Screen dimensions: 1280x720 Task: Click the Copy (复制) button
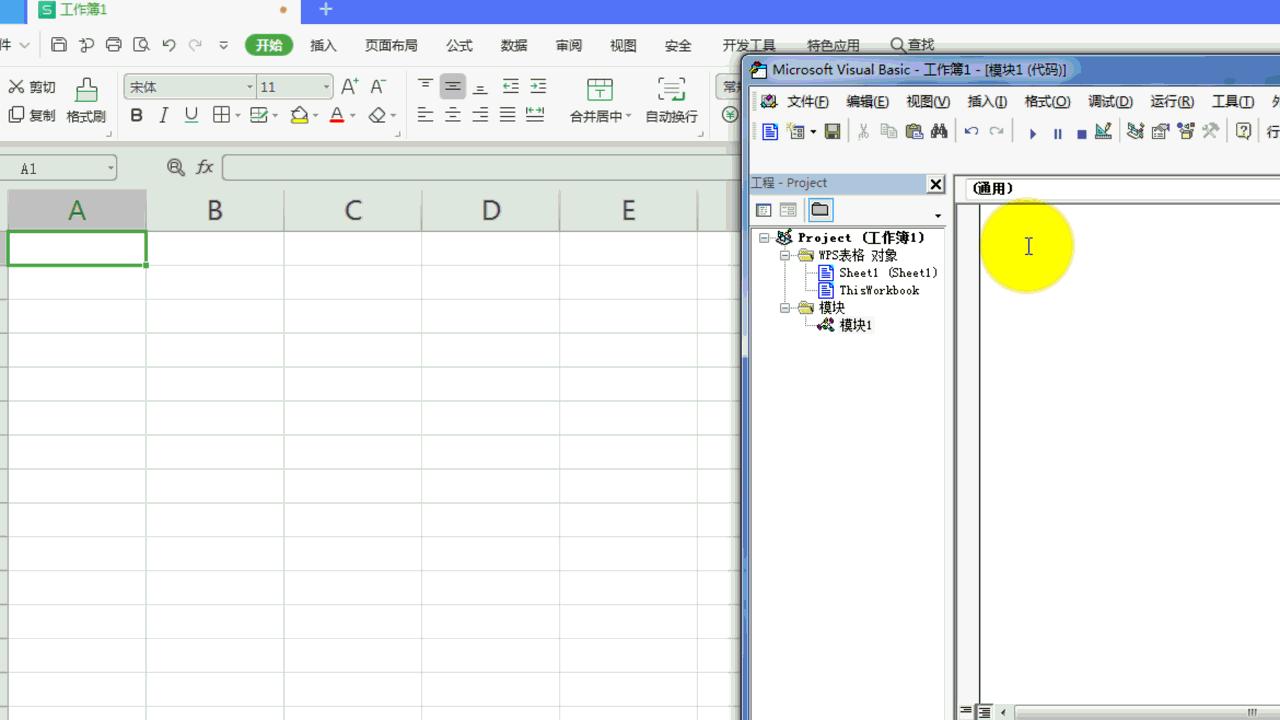pos(32,115)
